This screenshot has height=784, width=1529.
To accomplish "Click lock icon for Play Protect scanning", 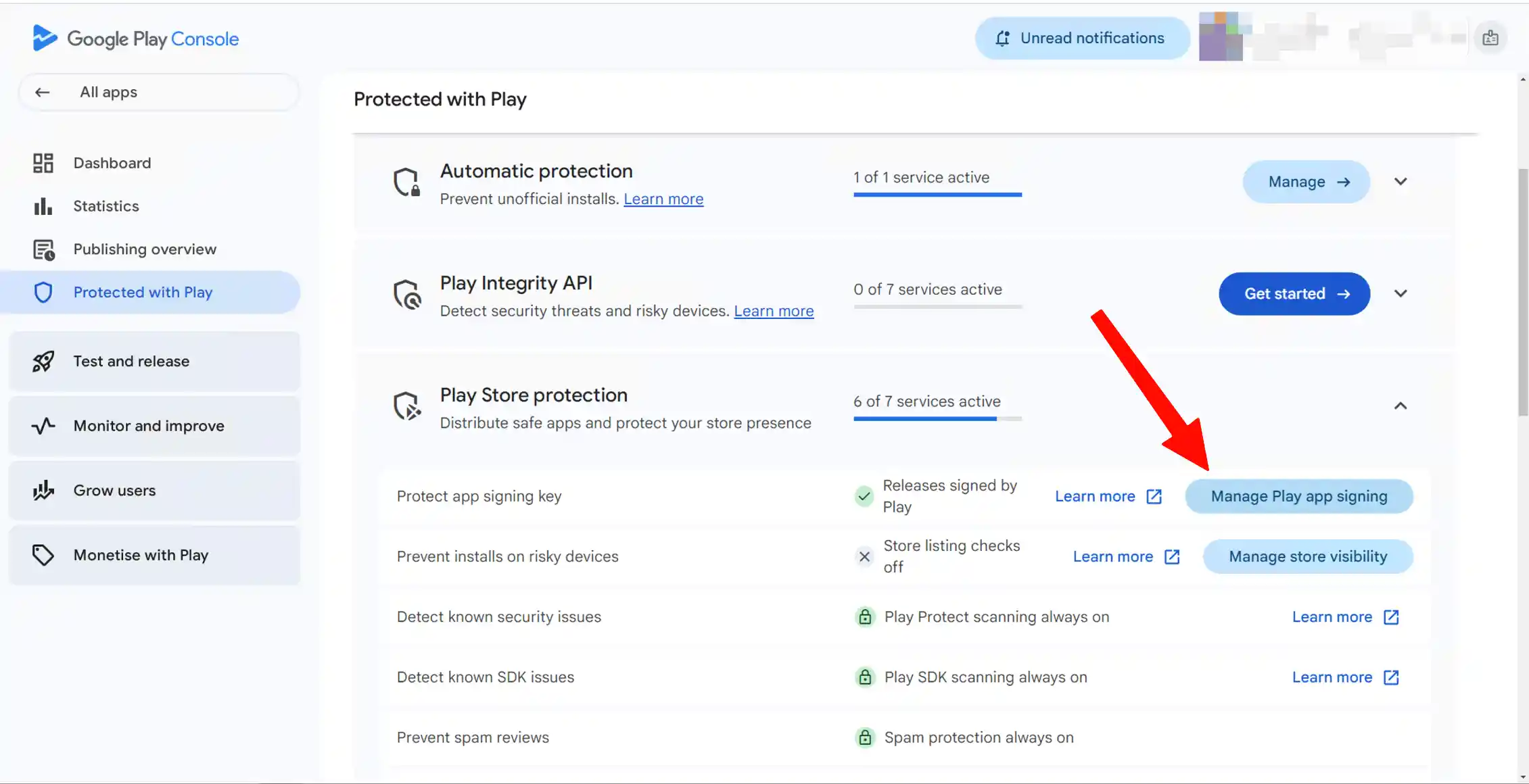I will (865, 617).
